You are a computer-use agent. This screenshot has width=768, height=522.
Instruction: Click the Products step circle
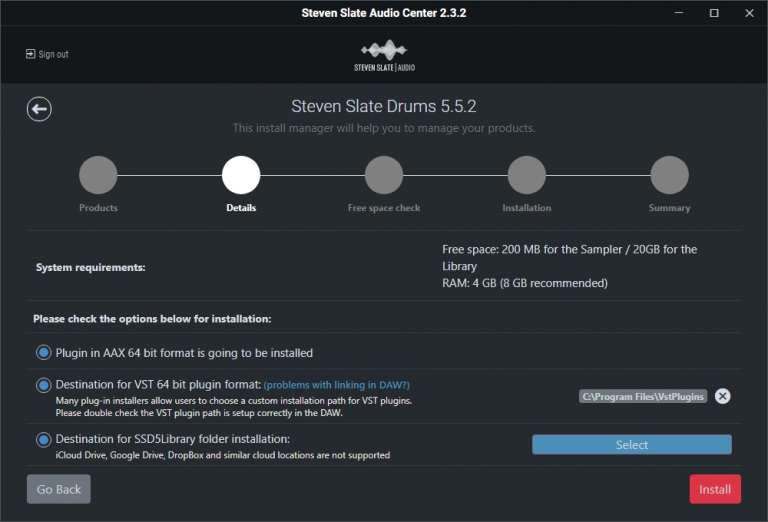pyautogui.click(x=98, y=175)
